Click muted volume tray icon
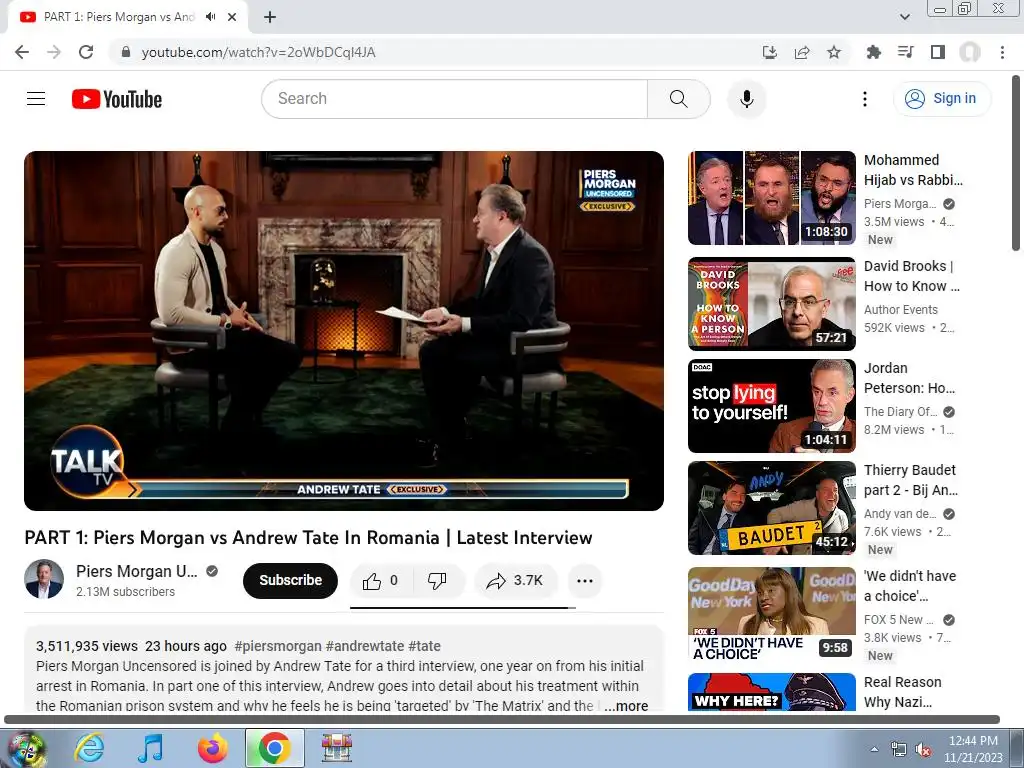This screenshot has height=768, width=1024. click(923, 750)
